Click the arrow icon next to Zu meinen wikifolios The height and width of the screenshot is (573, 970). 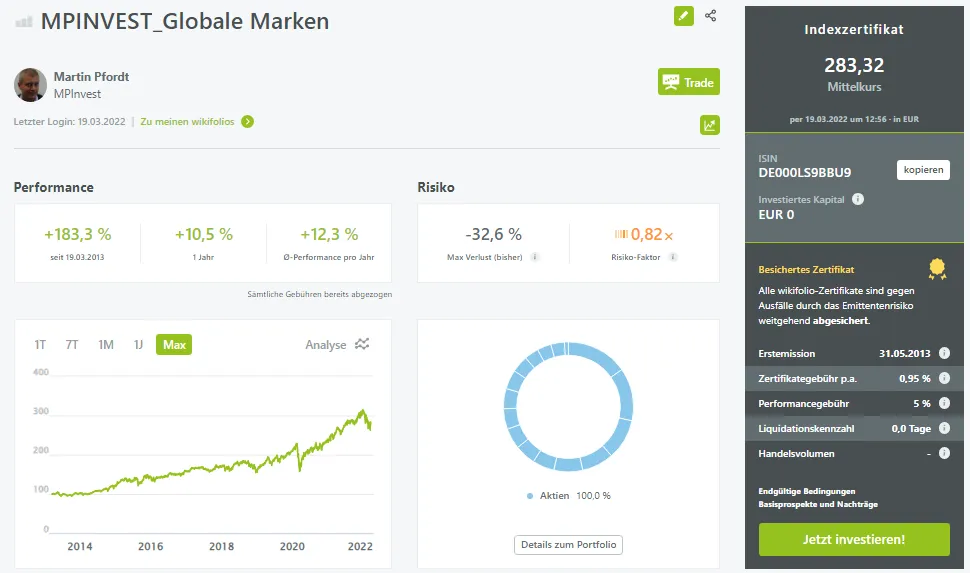(x=247, y=122)
